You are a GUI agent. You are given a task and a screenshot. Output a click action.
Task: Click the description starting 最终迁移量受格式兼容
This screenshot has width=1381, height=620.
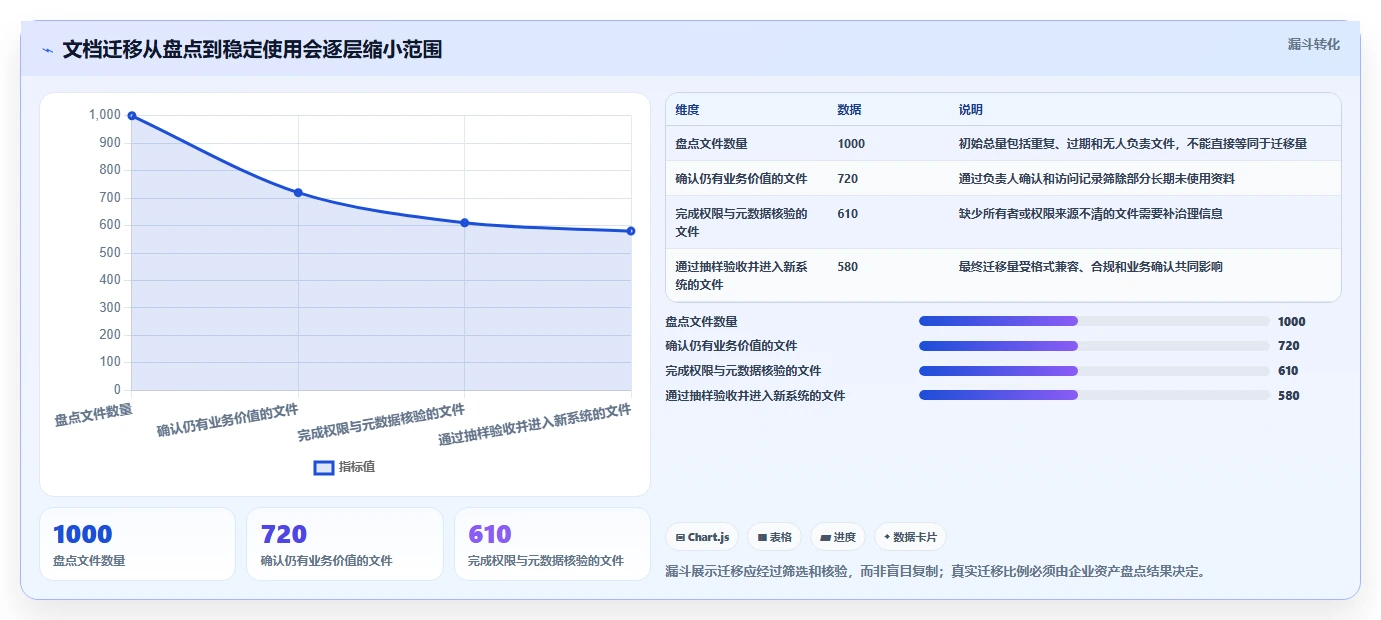tap(1090, 267)
